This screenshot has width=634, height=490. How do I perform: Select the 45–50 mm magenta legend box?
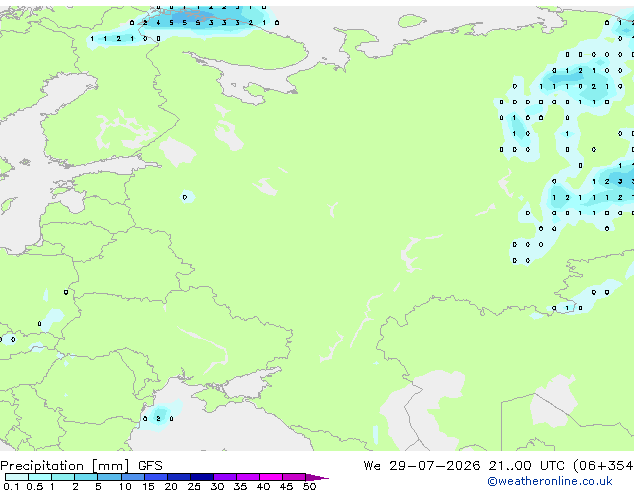pyautogui.click(x=294, y=477)
